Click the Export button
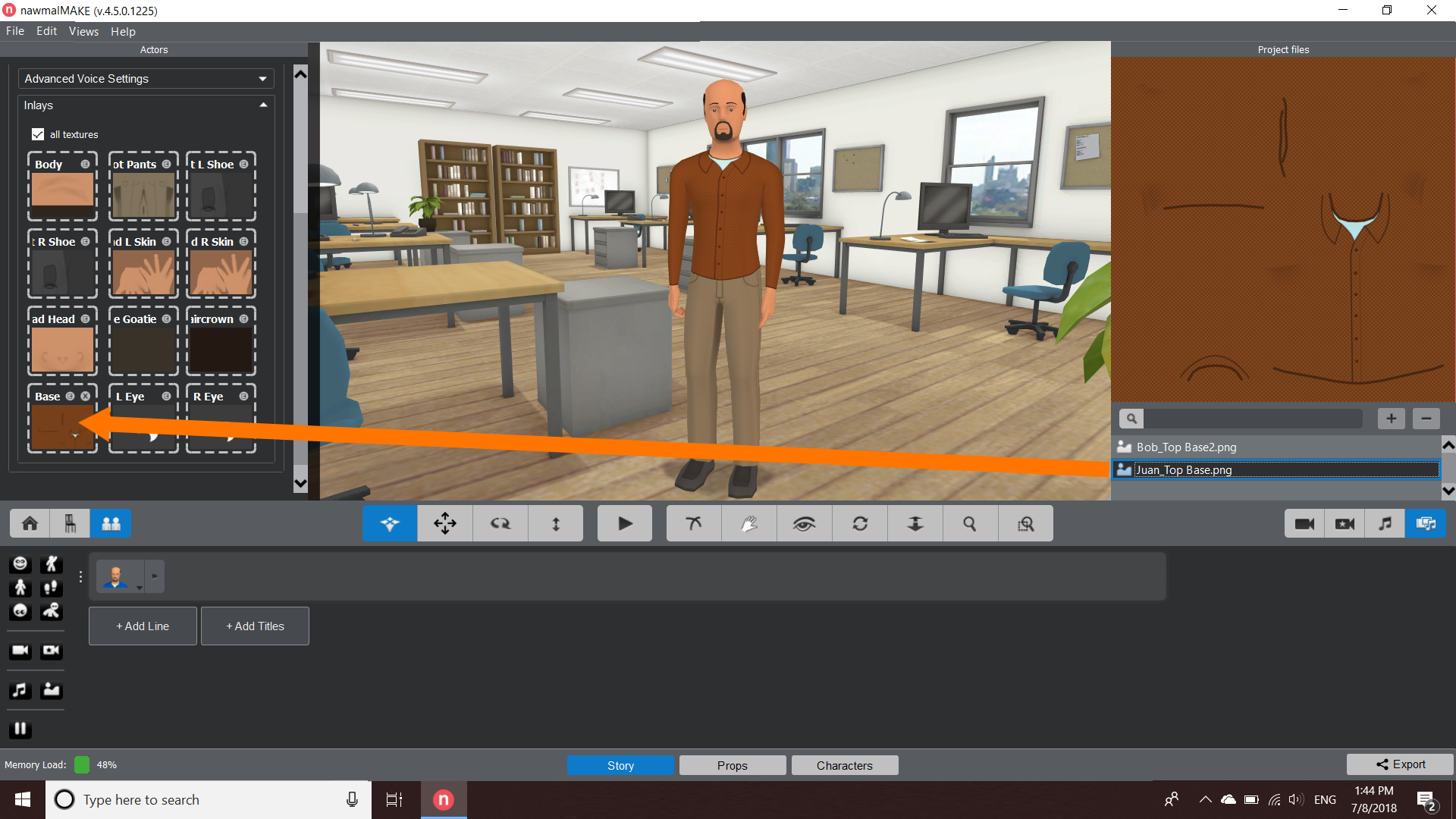1456x819 pixels. click(1400, 764)
